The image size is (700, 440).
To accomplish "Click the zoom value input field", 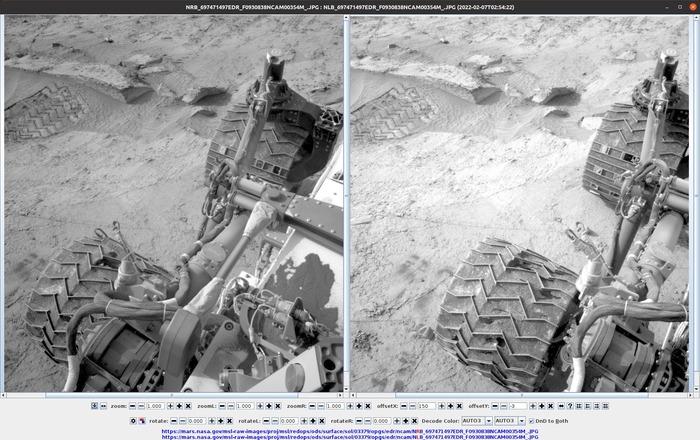I will click(x=154, y=406).
